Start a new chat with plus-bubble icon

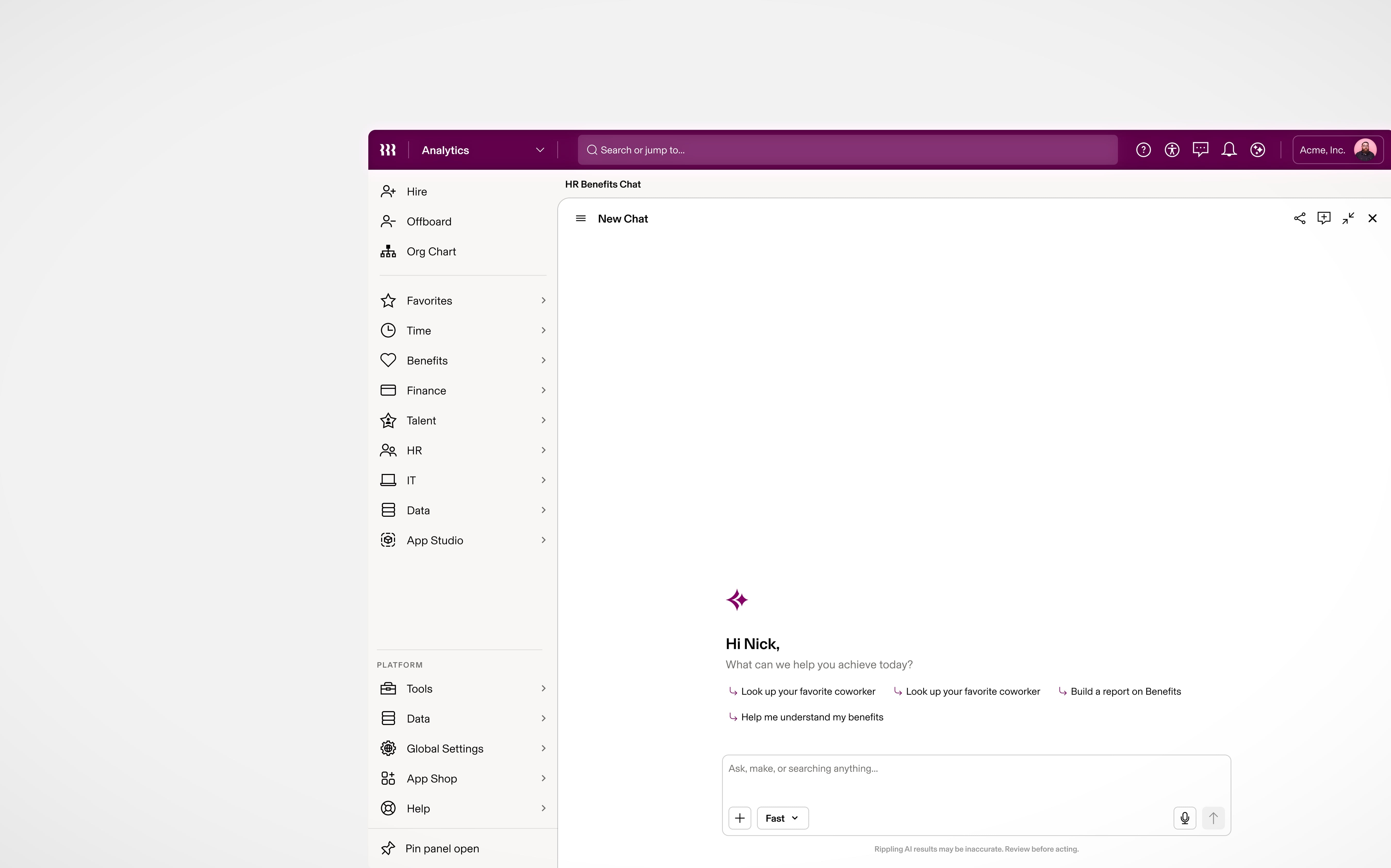[1324, 218]
